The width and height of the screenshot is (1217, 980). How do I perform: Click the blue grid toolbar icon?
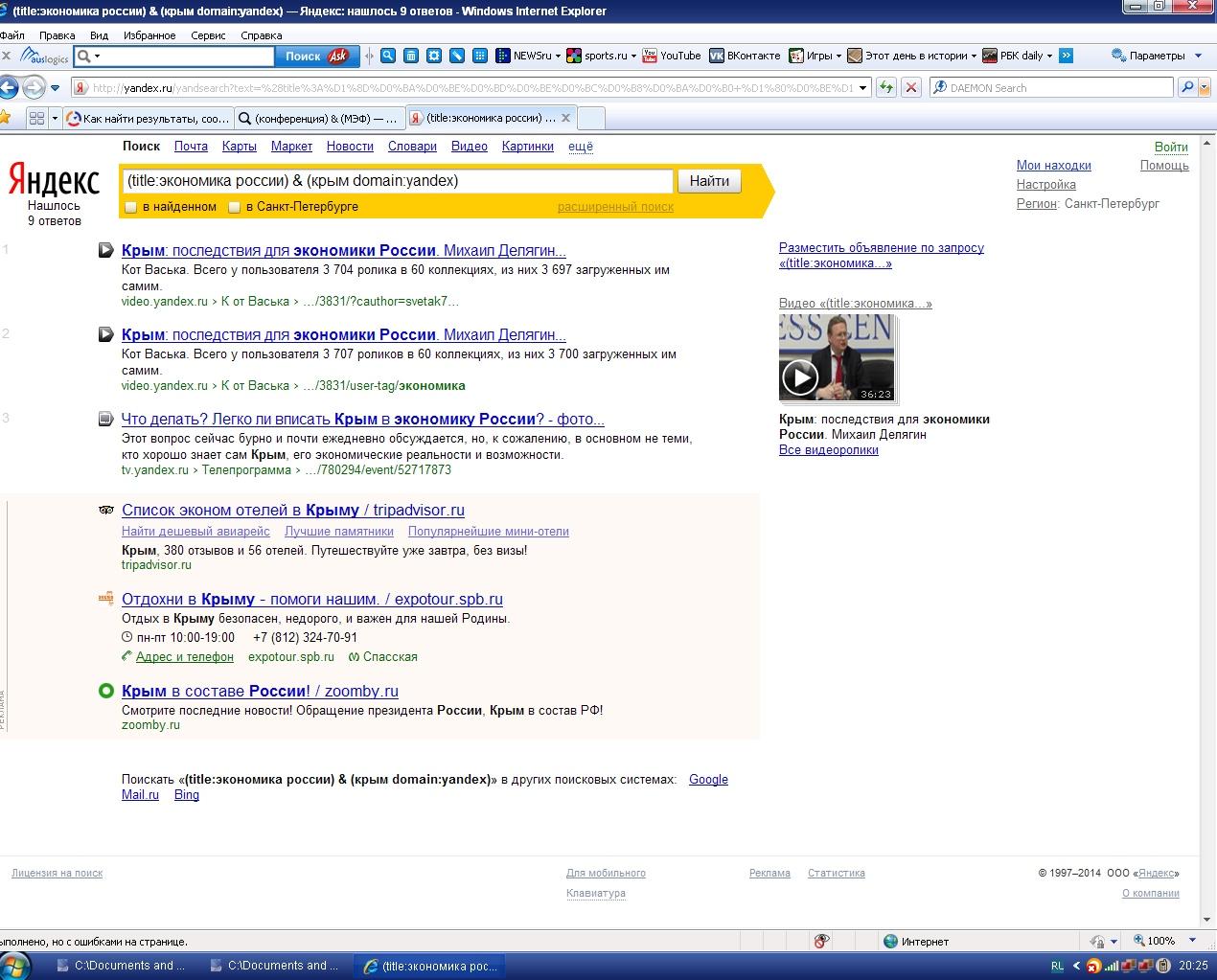click(x=480, y=56)
